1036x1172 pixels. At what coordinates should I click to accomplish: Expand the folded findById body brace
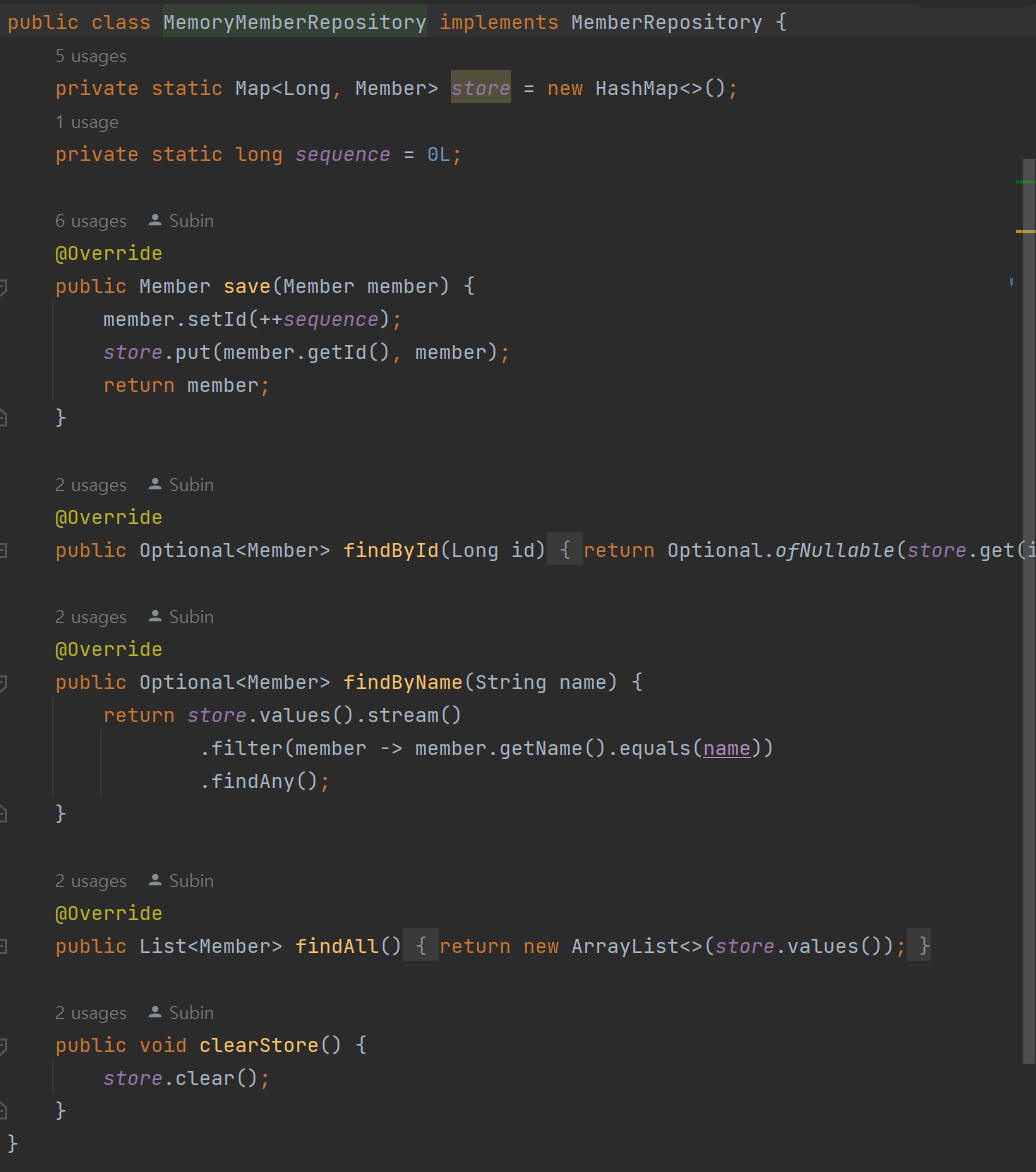pyautogui.click(x=565, y=550)
